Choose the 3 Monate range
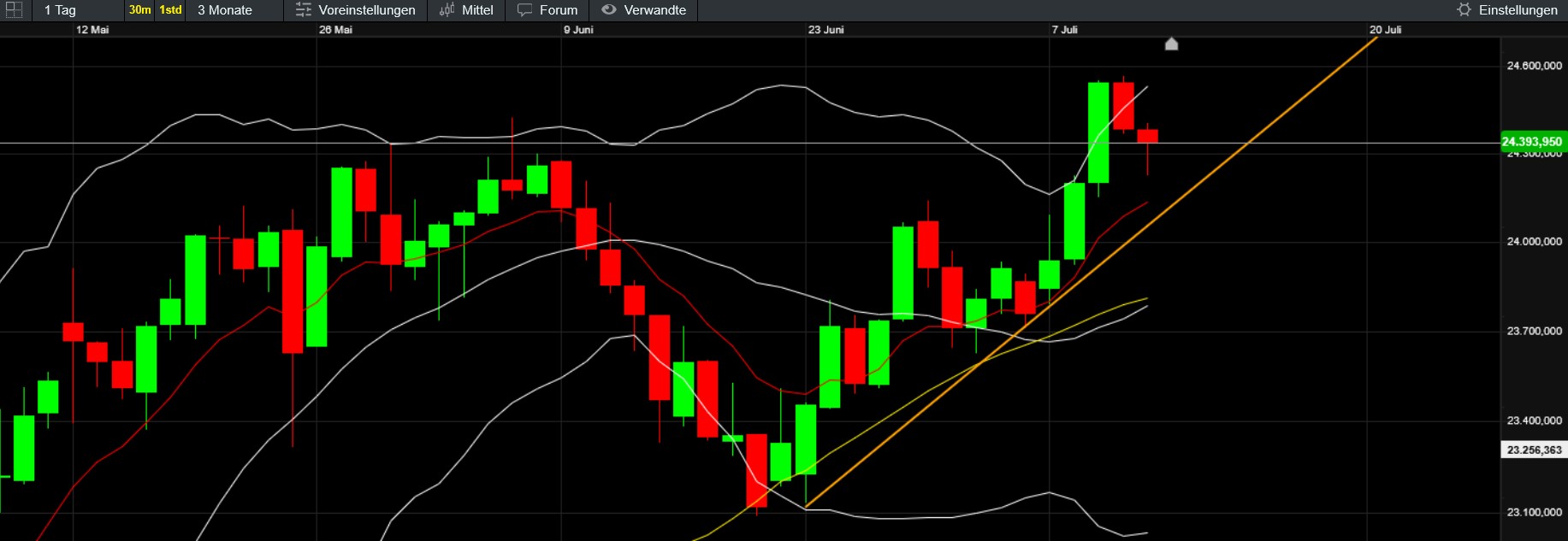Viewport: 1568px width, 541px height. coord(225,10)
